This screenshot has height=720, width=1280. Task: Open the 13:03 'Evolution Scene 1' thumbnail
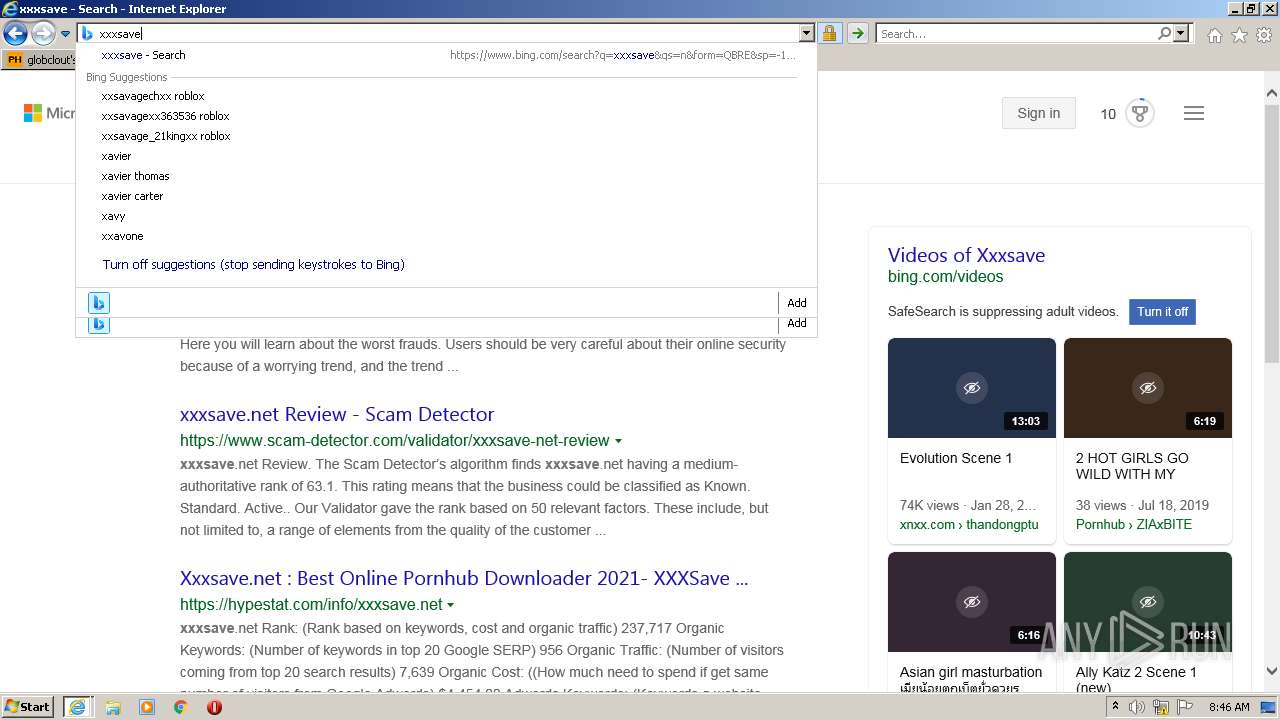click(972, 388)
